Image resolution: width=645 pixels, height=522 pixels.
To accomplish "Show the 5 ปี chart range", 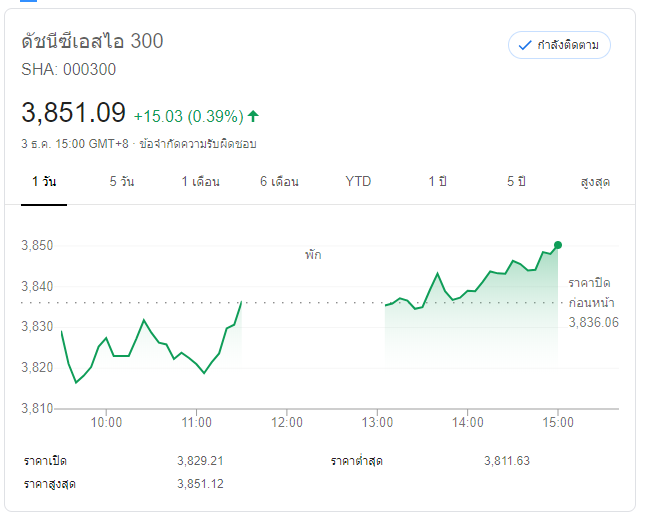I will tap(516, 182).
